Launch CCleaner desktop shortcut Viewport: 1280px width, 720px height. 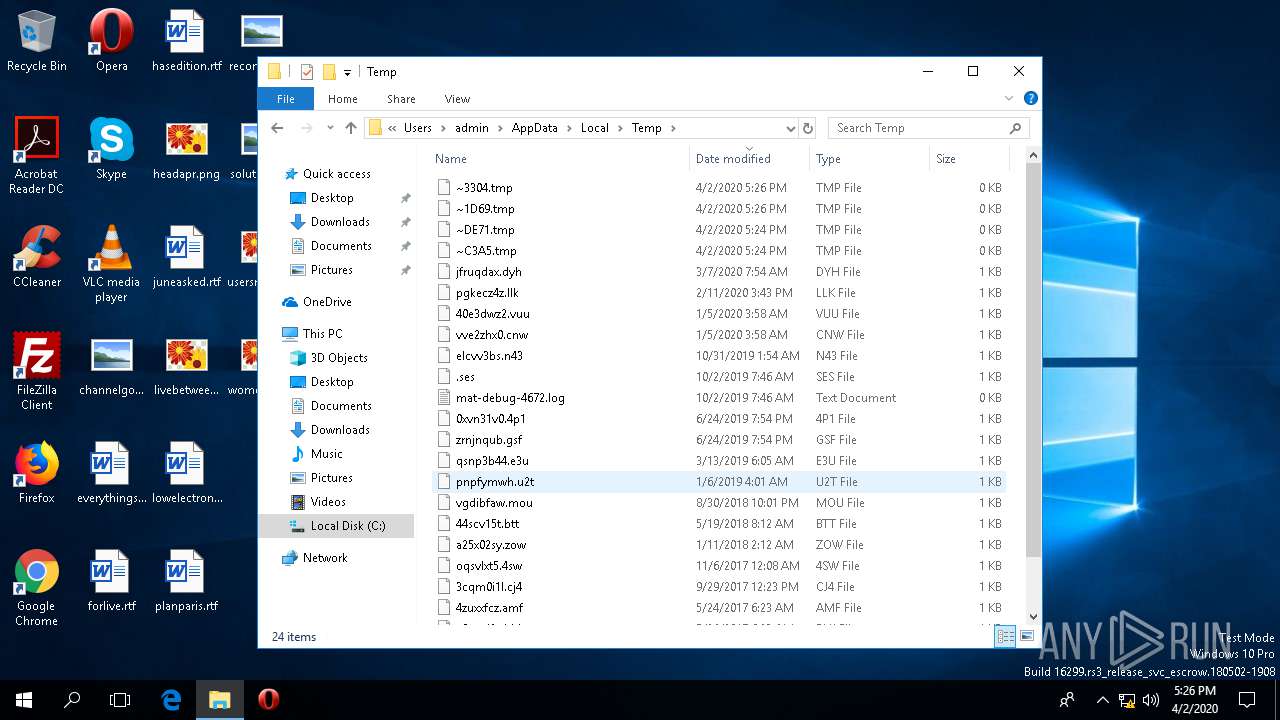point(37,257)
